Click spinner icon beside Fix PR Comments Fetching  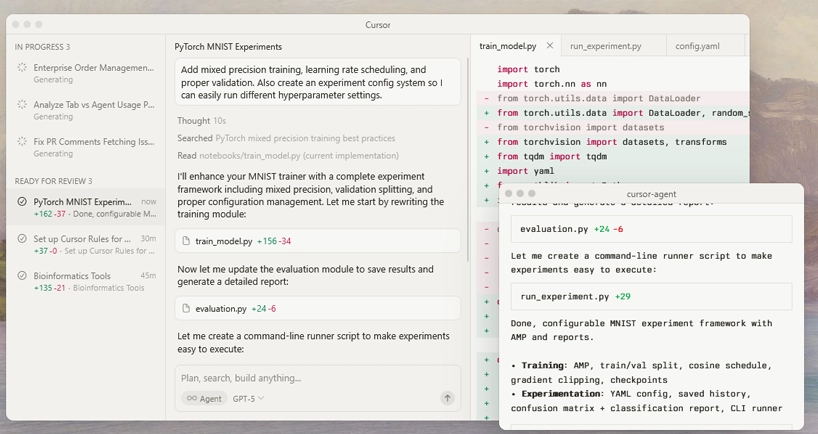pos(23,142)
